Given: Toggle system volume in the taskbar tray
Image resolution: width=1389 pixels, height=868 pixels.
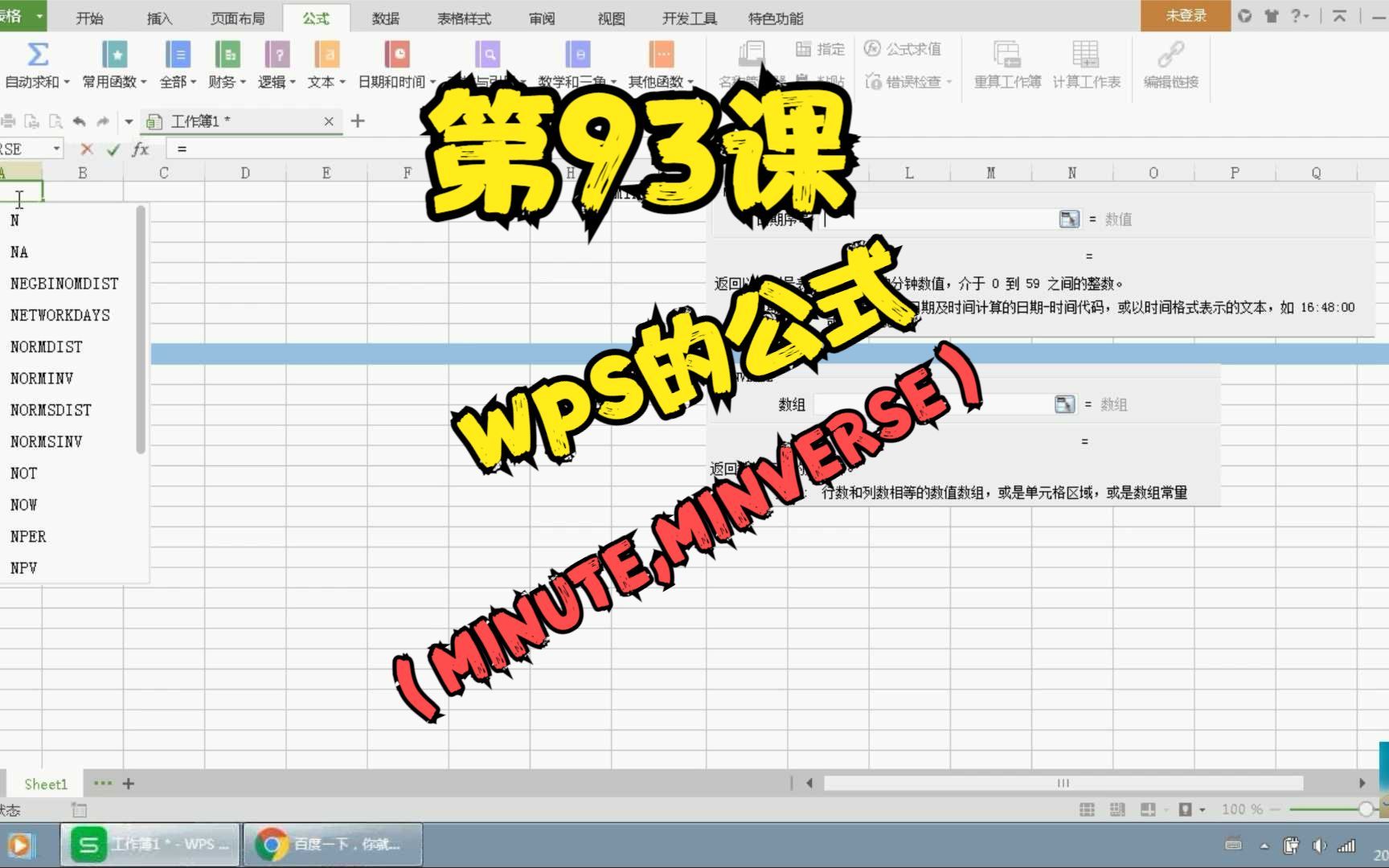Looking at the screenshot, I should point(1319,845).
